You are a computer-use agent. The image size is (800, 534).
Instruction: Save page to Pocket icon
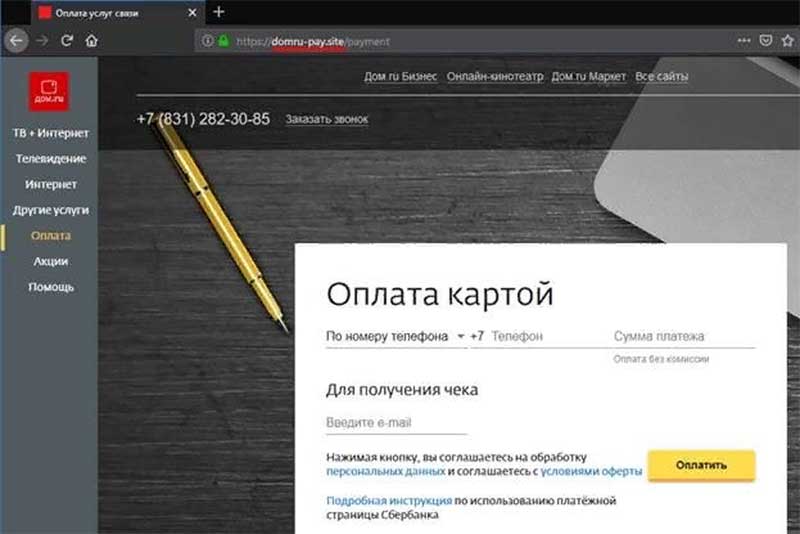click(766, 40)
